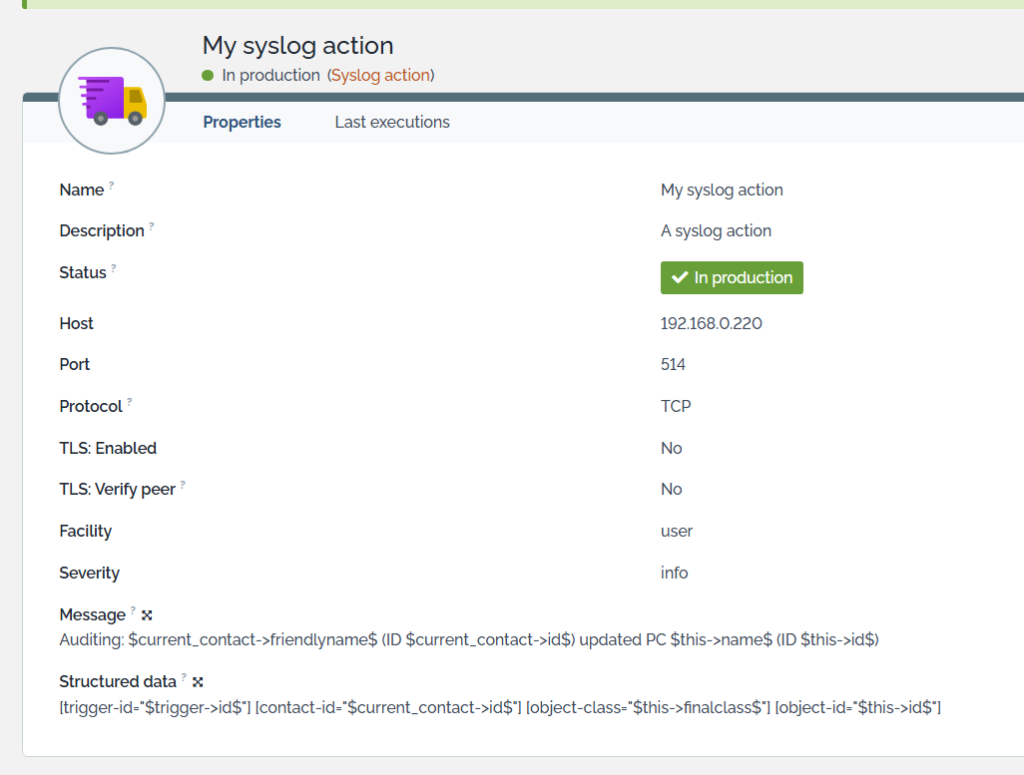Click the help hint beside Protocol

coord(130,402)
